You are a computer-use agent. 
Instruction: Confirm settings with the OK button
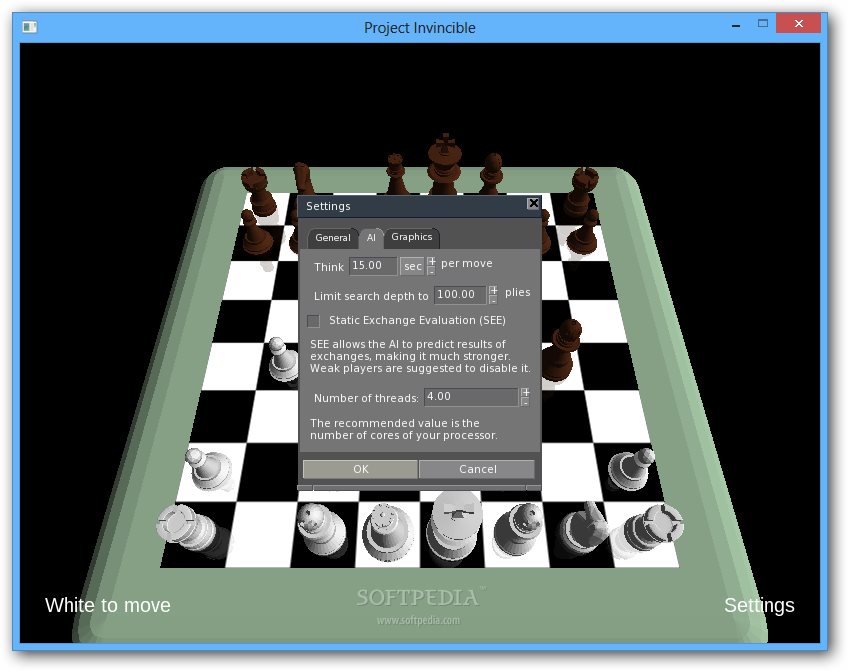coord(360,469)
